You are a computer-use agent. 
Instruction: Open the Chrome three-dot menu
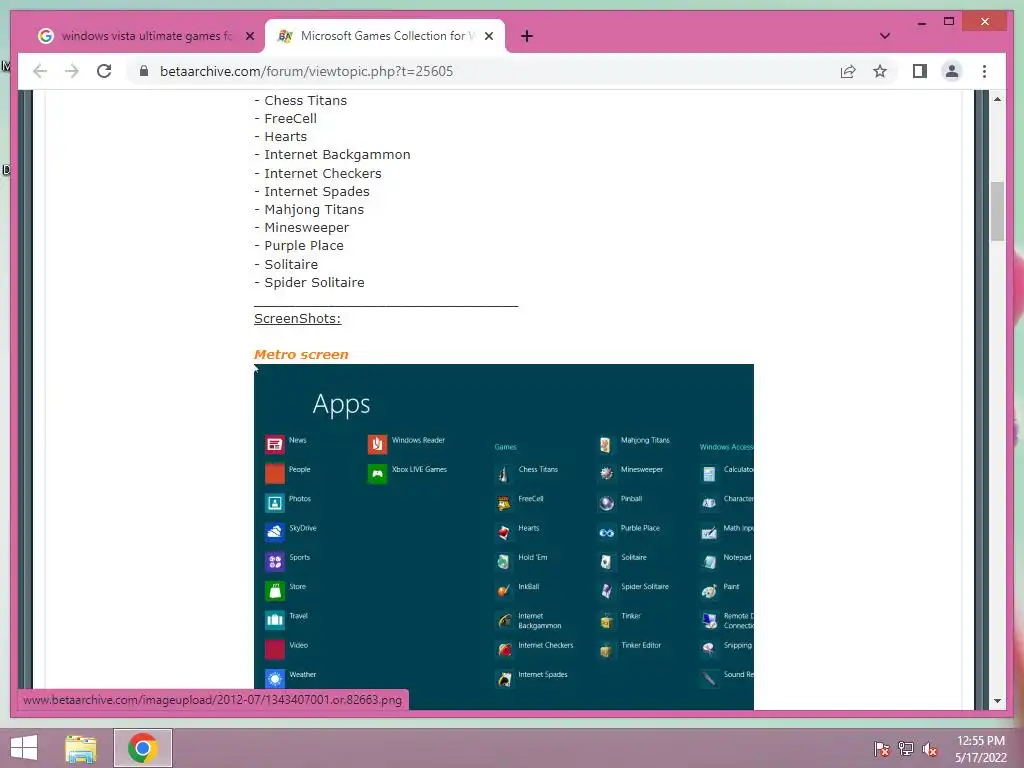pyautogui.click(x=984, y=71)
